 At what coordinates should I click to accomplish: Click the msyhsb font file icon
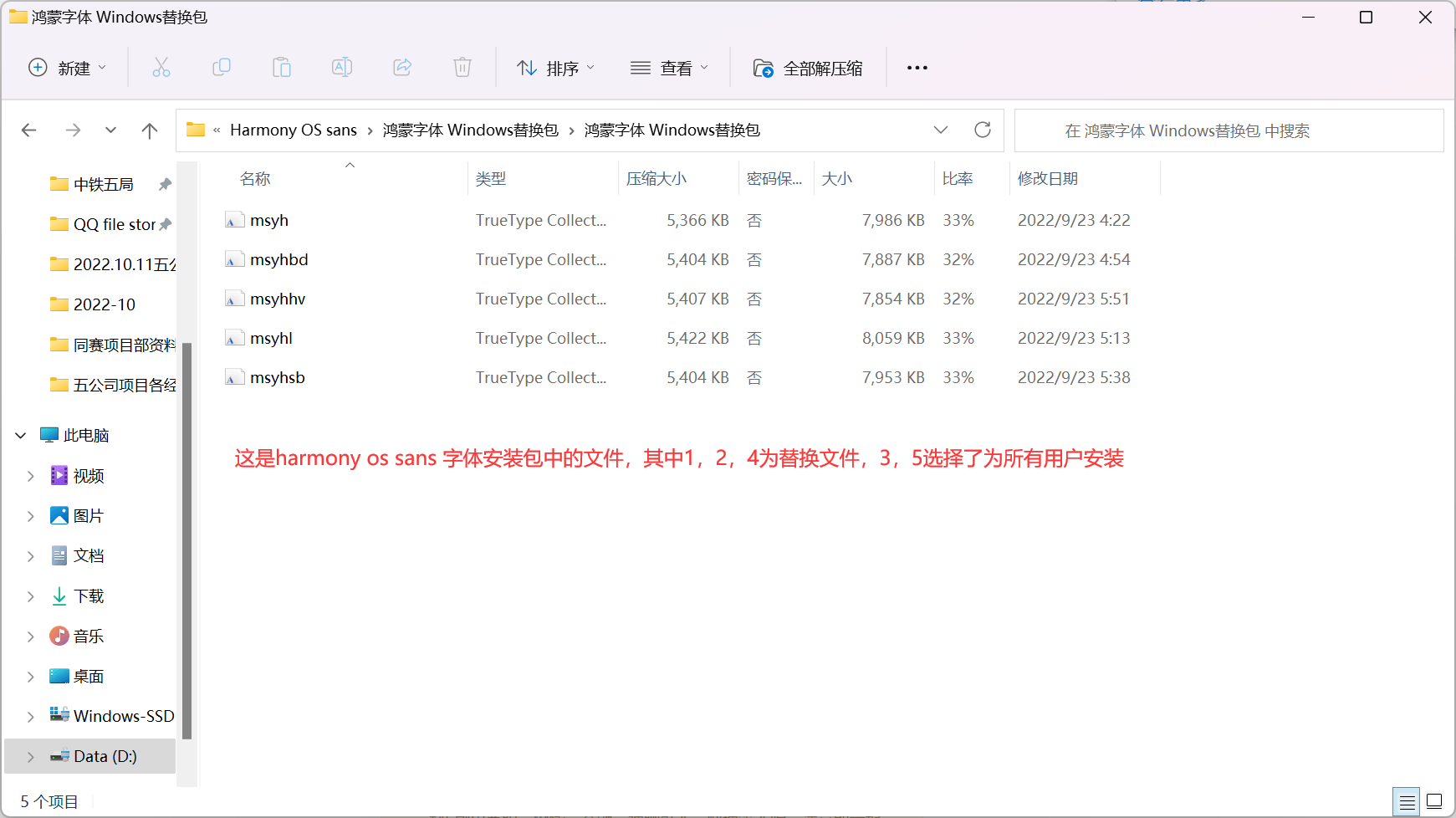pos(234,377)
